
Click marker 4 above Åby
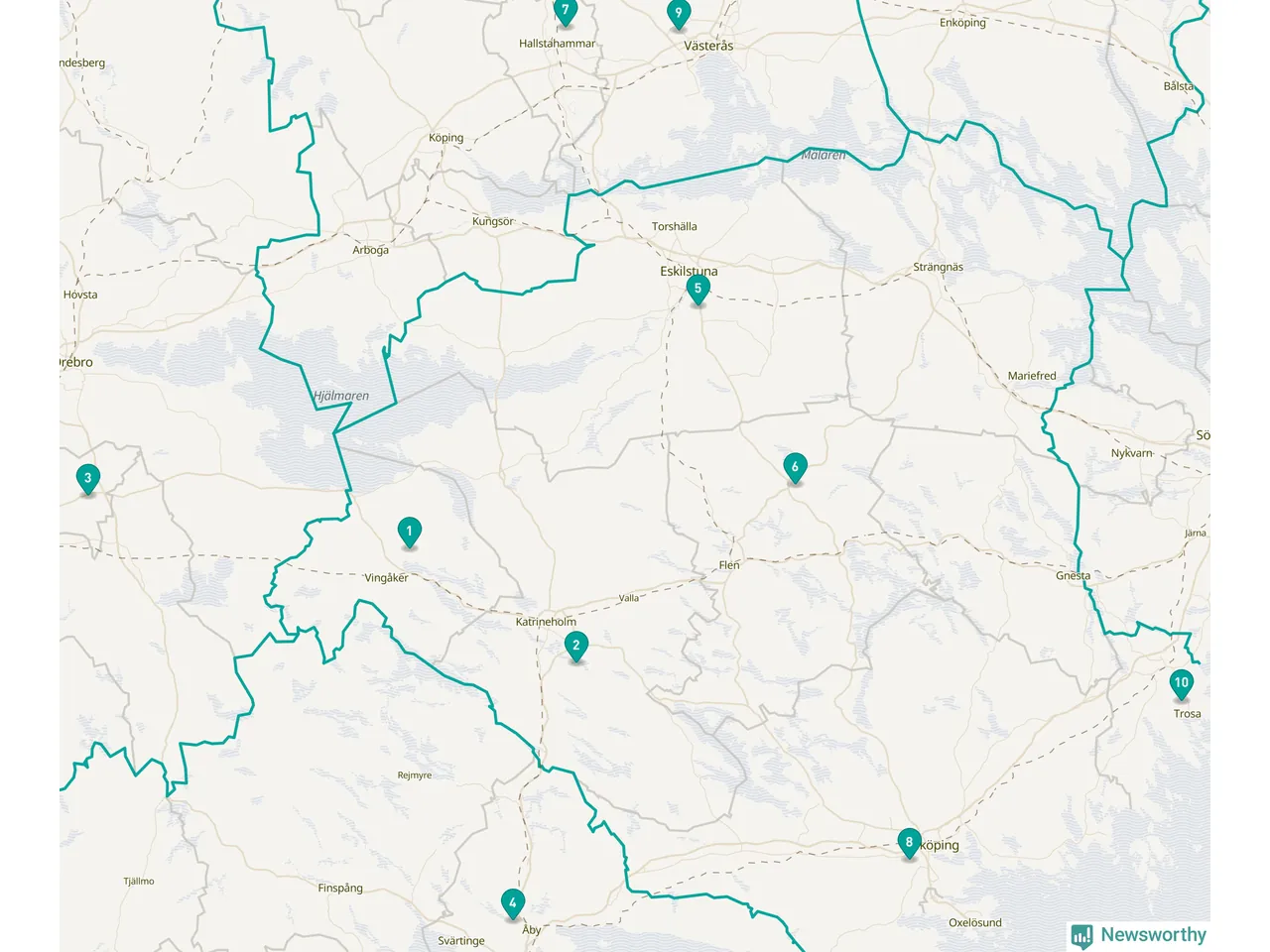pyautogui.click(x=512, y=904)
